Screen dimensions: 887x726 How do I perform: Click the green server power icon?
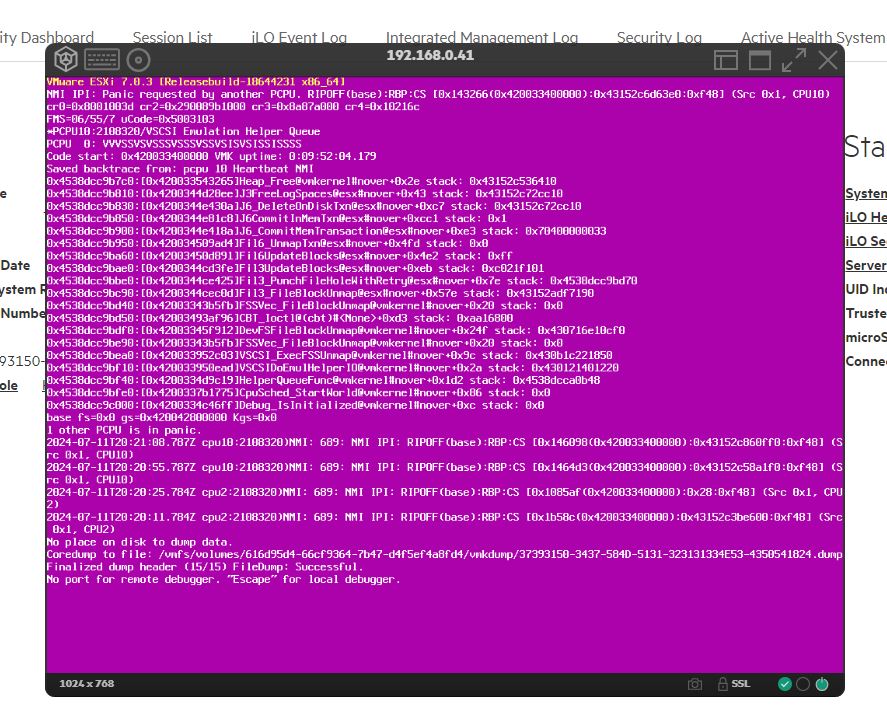[822, 684]
